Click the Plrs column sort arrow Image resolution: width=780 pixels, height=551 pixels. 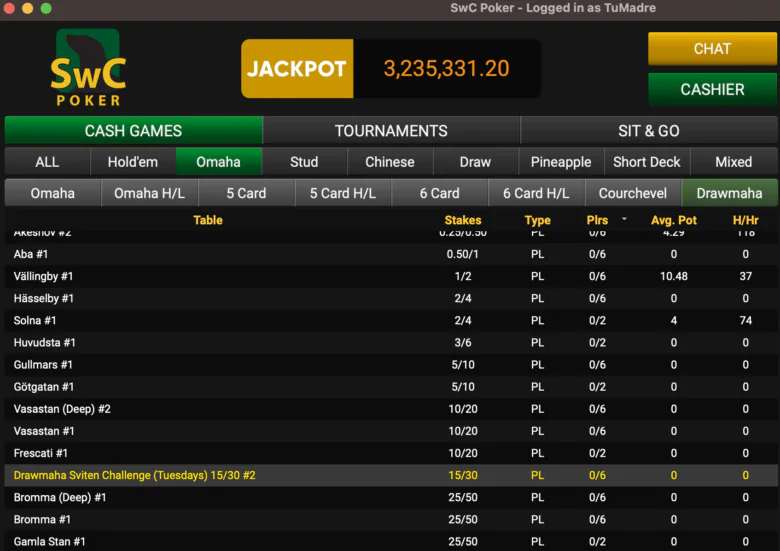[x=624, y=219]
